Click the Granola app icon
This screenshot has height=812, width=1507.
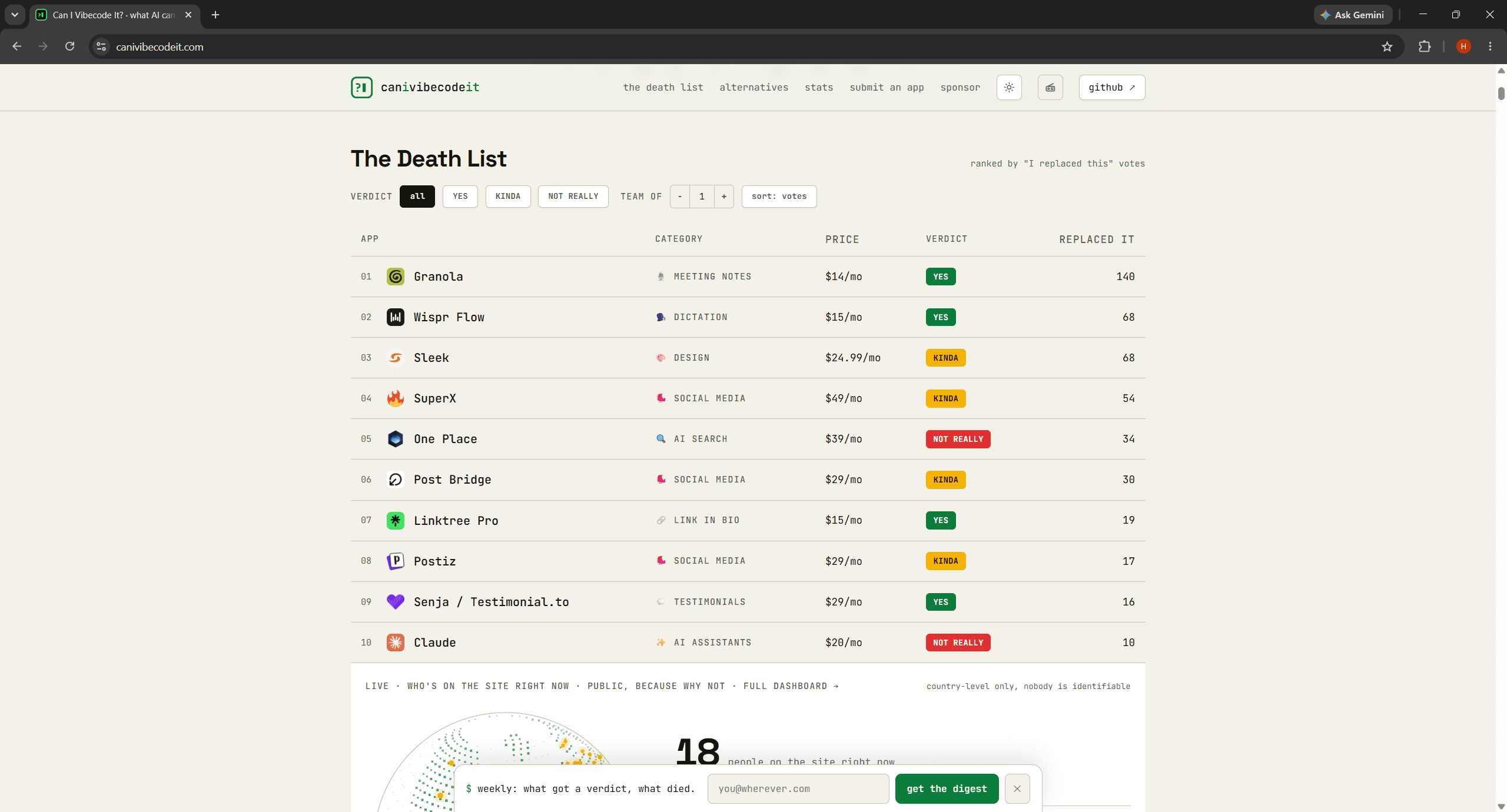[x=396, y=277]
